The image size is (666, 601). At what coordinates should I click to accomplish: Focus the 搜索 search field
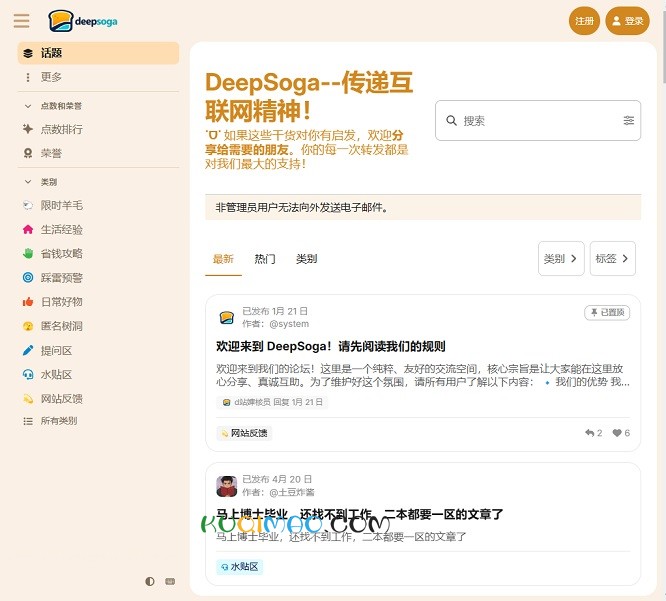538,121
